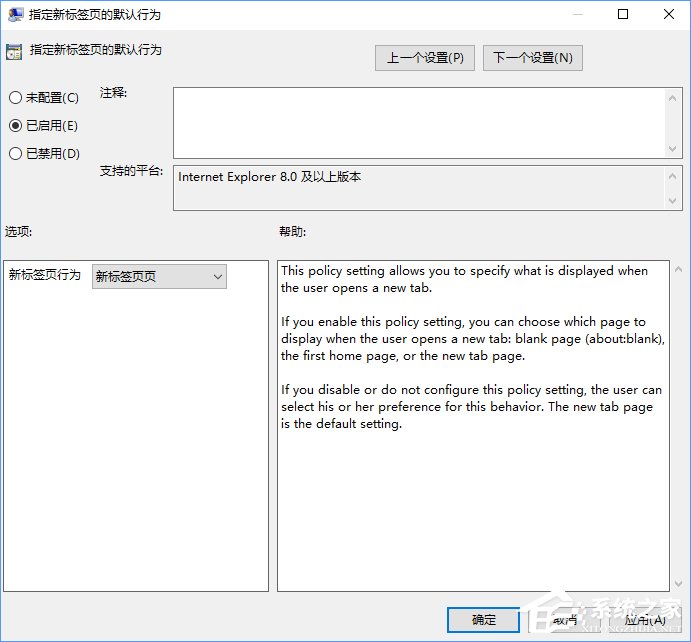Confirm with the 确定 button
The height and width of the screenshot is (642, 691).
[483, 620]
